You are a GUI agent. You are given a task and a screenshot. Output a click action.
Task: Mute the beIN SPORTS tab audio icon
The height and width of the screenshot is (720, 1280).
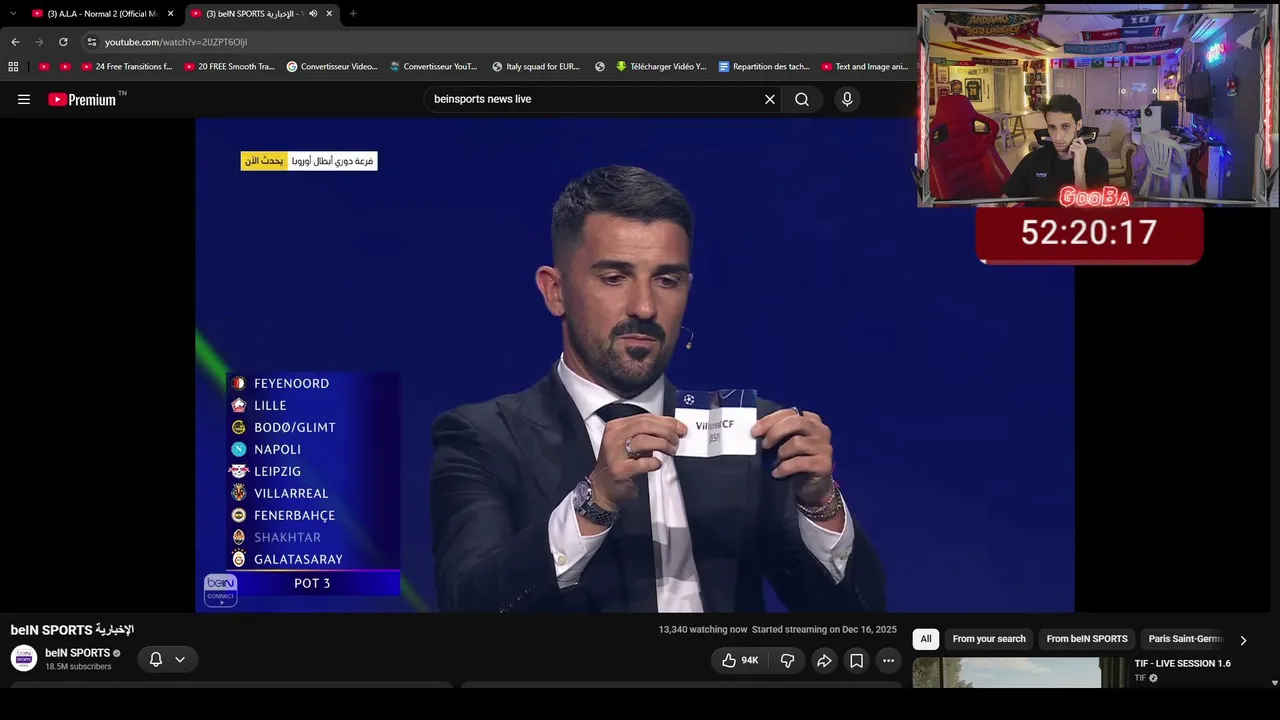click(313, 14)
